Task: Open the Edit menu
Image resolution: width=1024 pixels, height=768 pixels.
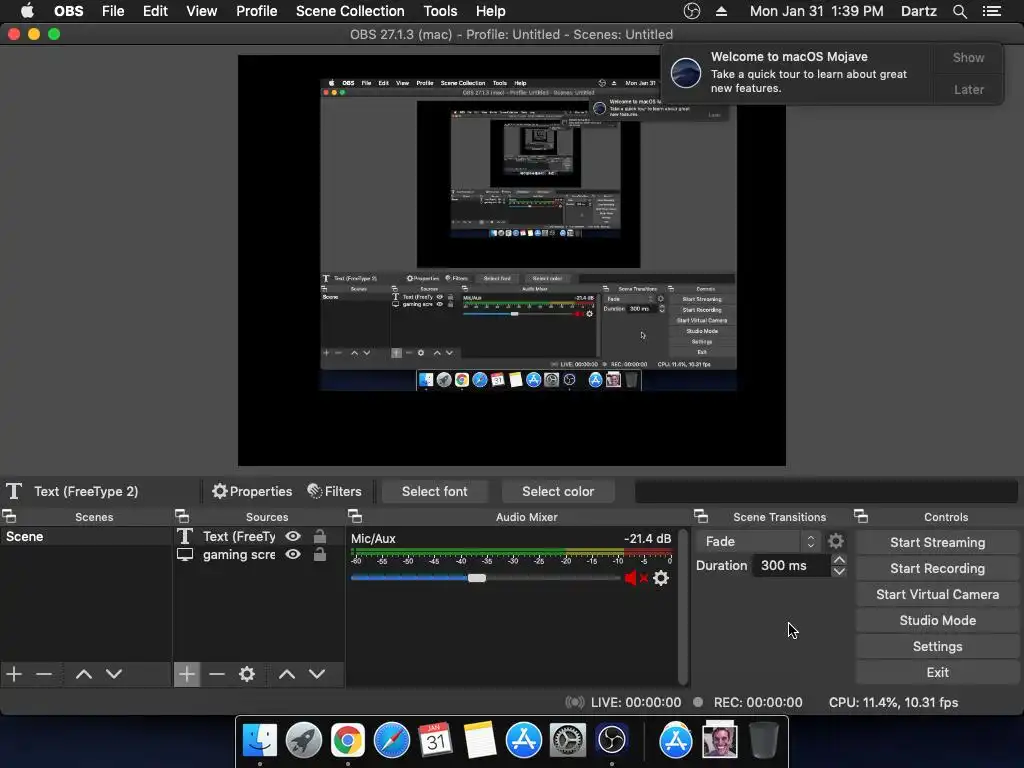Action: coord(155,11)
